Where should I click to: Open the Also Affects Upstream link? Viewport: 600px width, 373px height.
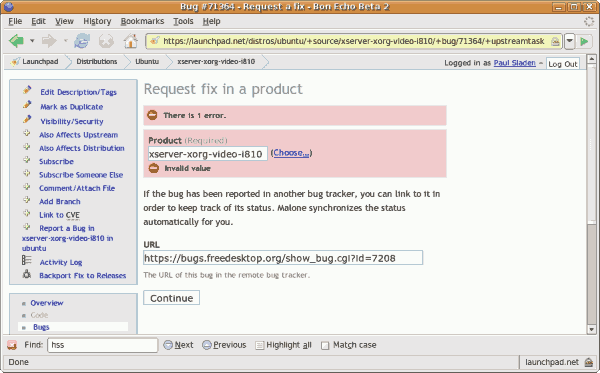[78, 135]
